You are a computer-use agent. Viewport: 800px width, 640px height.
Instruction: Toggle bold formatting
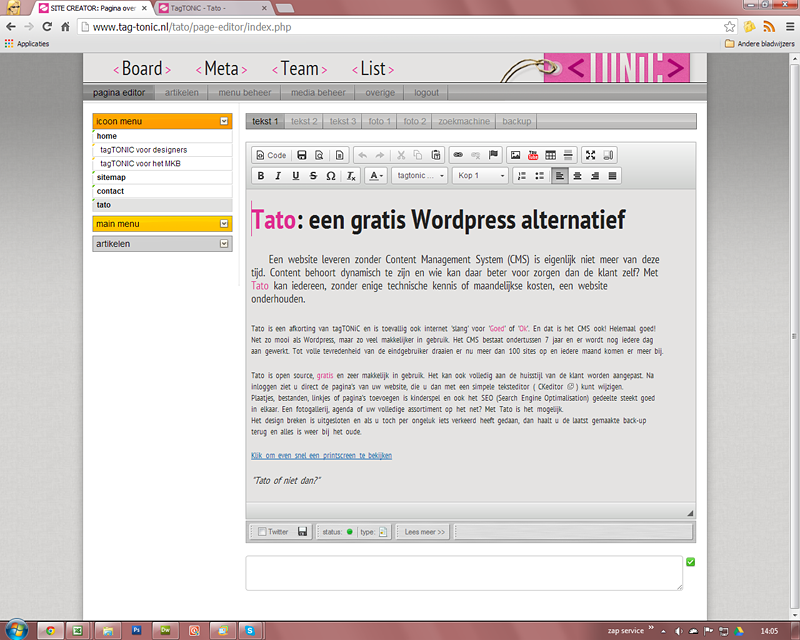click(x=261, y=176)
